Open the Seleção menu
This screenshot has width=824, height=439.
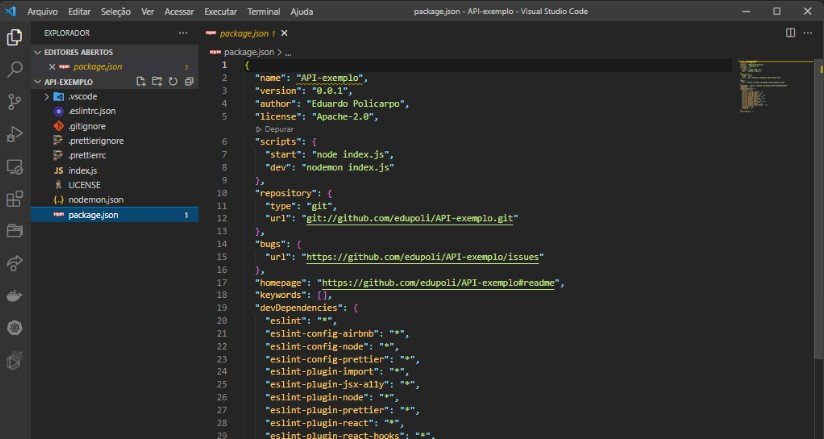pos(116,12)
